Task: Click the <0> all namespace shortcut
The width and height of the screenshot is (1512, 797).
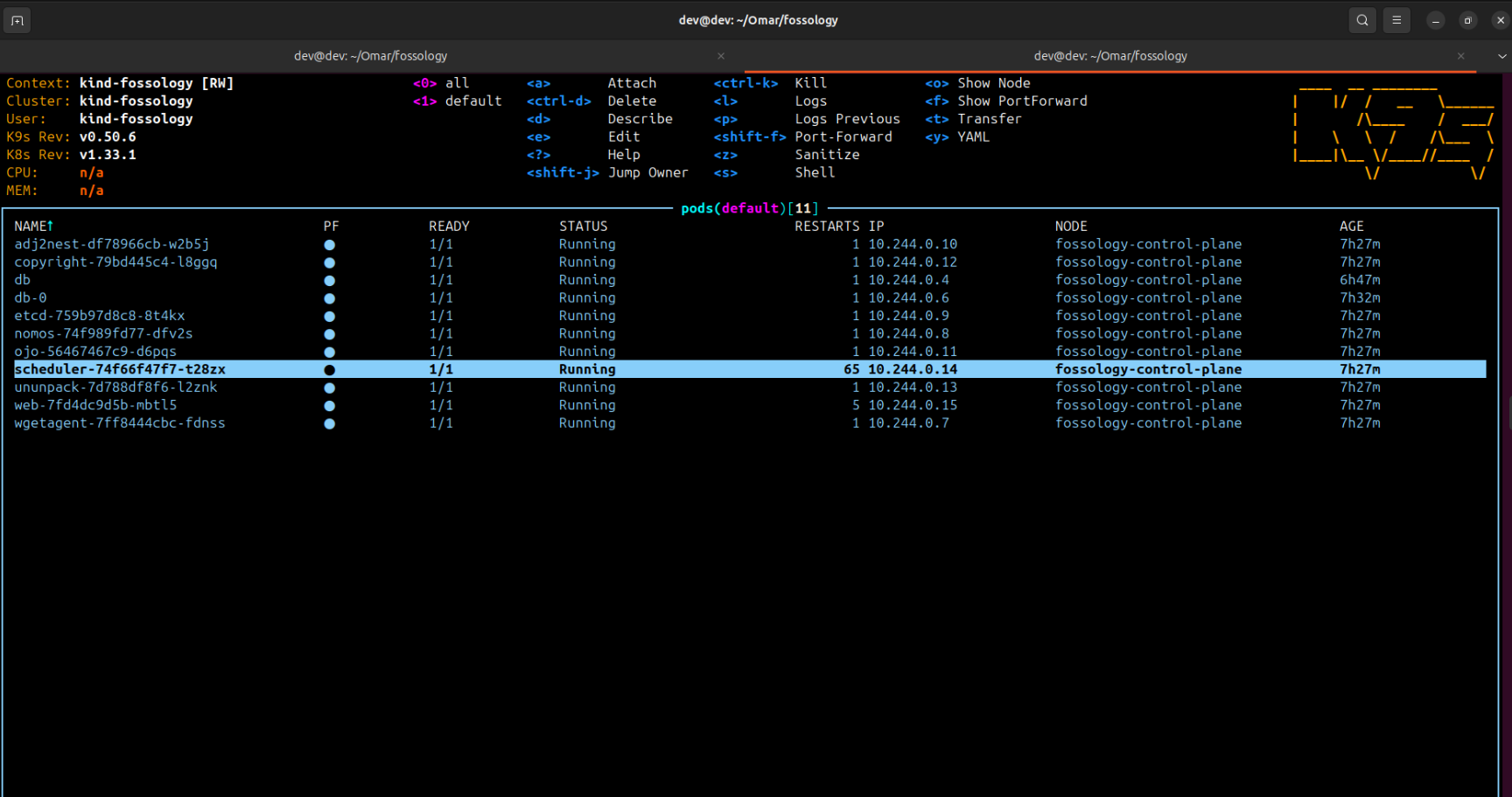Action: (441, 83)
